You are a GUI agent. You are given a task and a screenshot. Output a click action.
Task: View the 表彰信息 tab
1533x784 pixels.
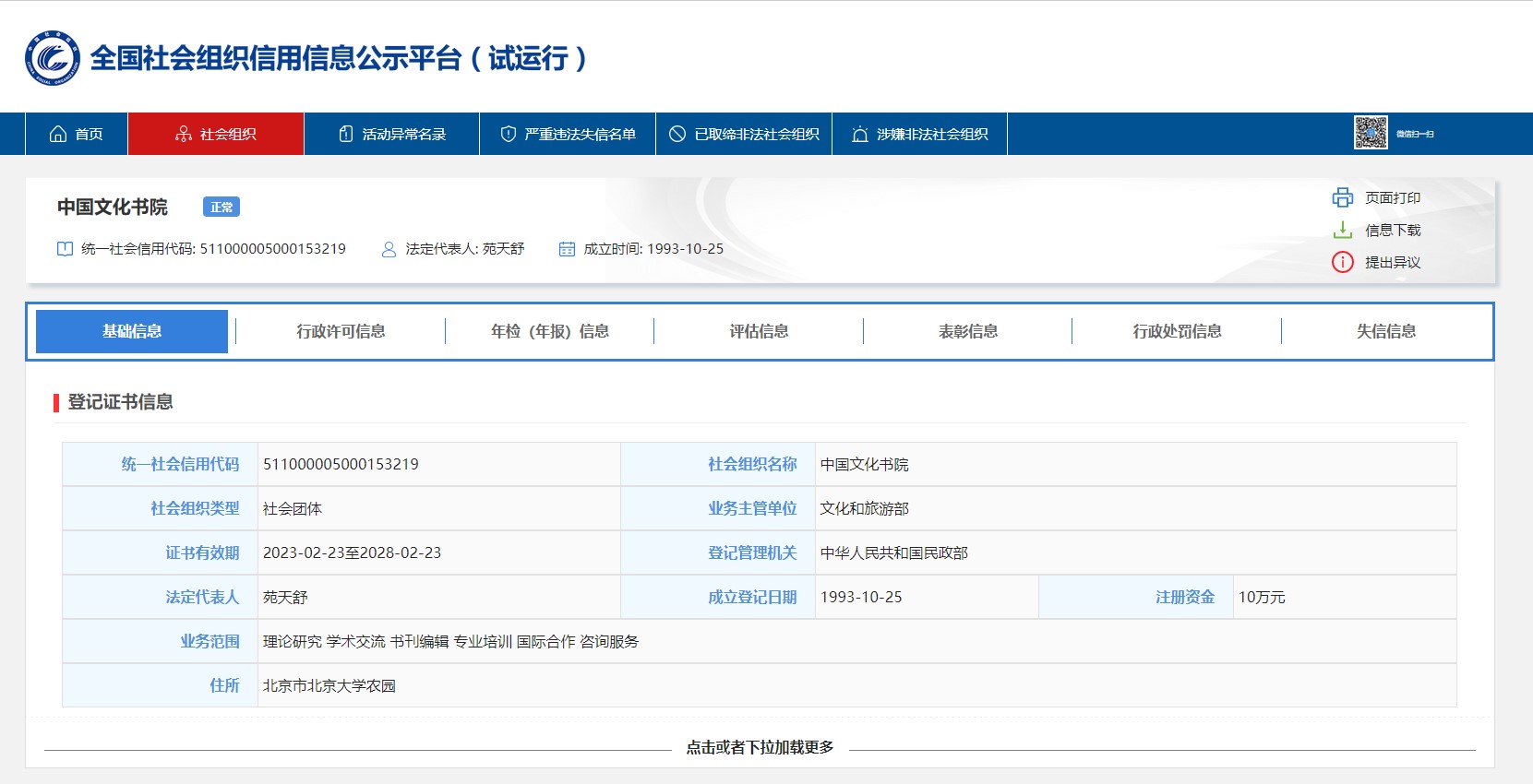pyautogui.click(x=967, y=331)
